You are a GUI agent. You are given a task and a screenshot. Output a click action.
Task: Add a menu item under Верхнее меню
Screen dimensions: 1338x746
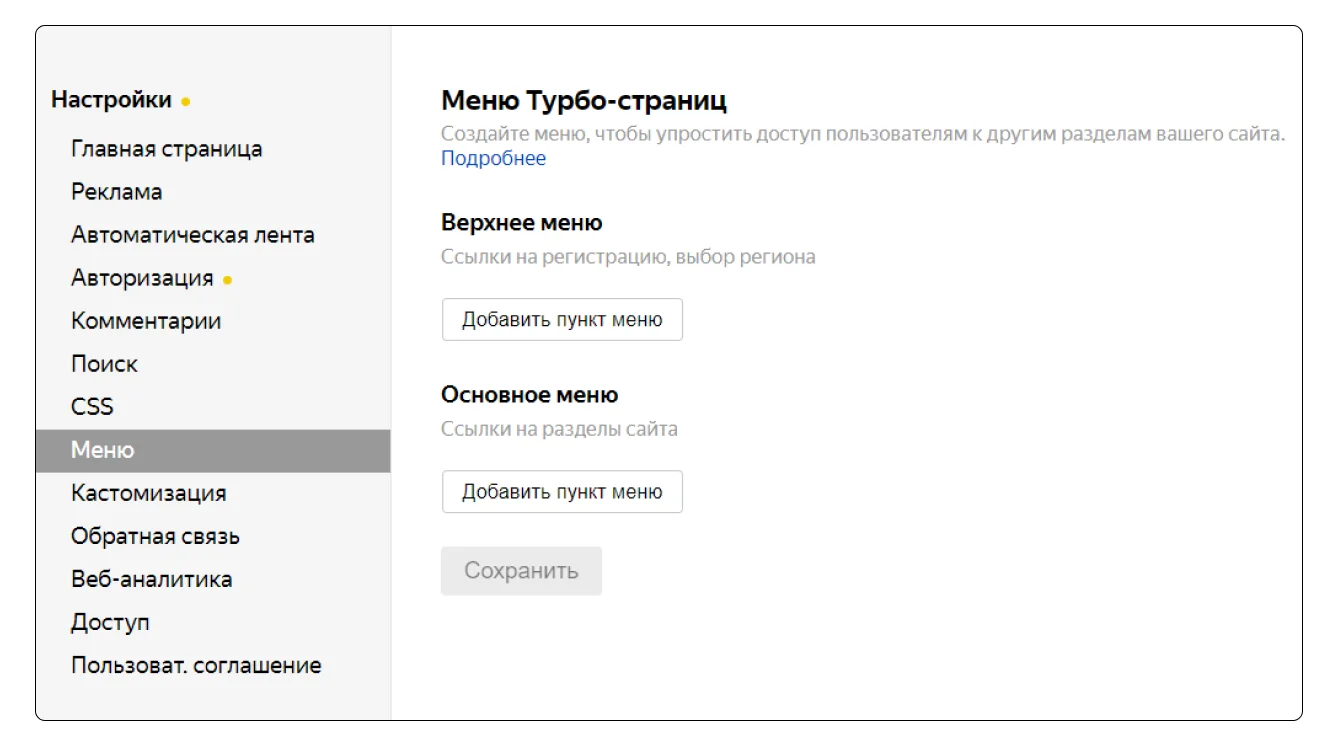pos(562,320)
